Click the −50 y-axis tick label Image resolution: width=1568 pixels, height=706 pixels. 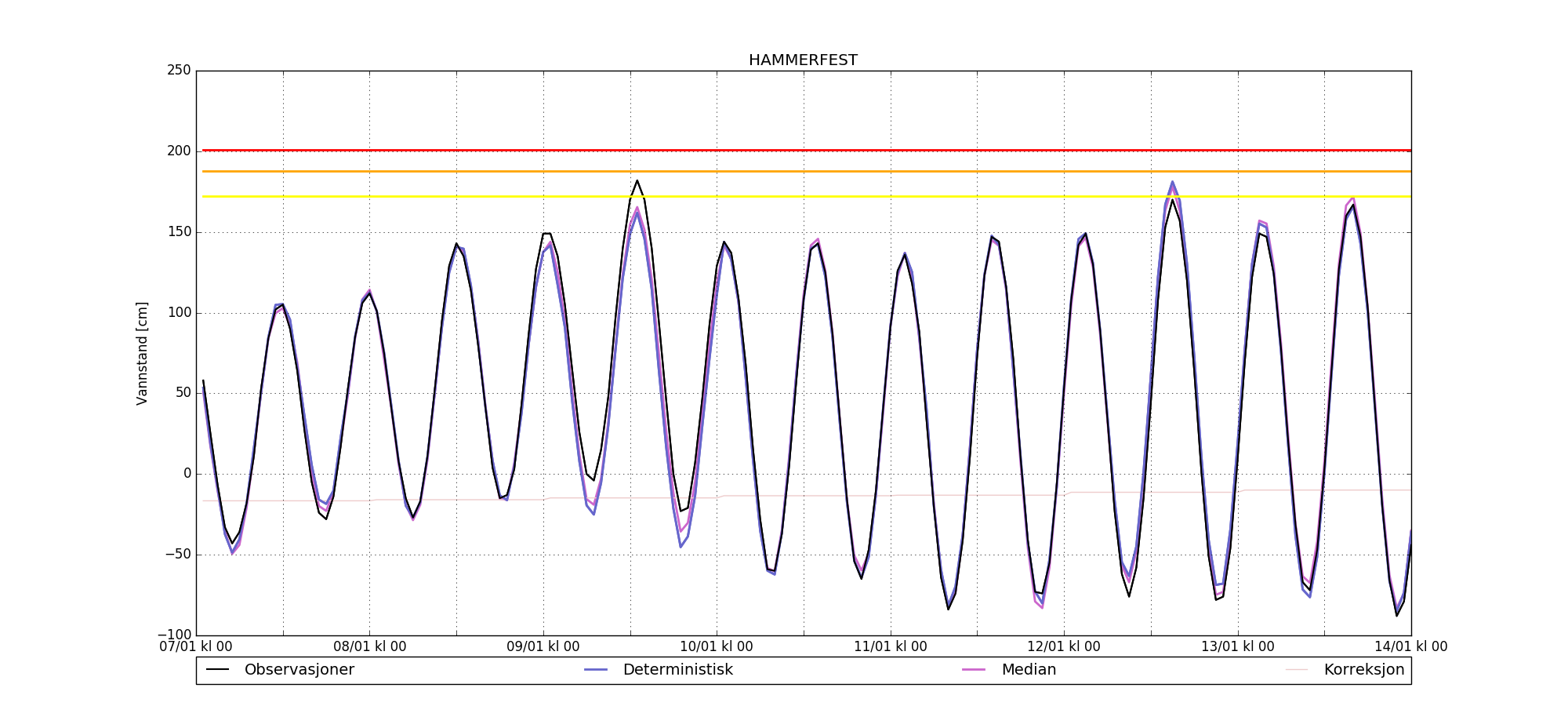tap(176, 555)
